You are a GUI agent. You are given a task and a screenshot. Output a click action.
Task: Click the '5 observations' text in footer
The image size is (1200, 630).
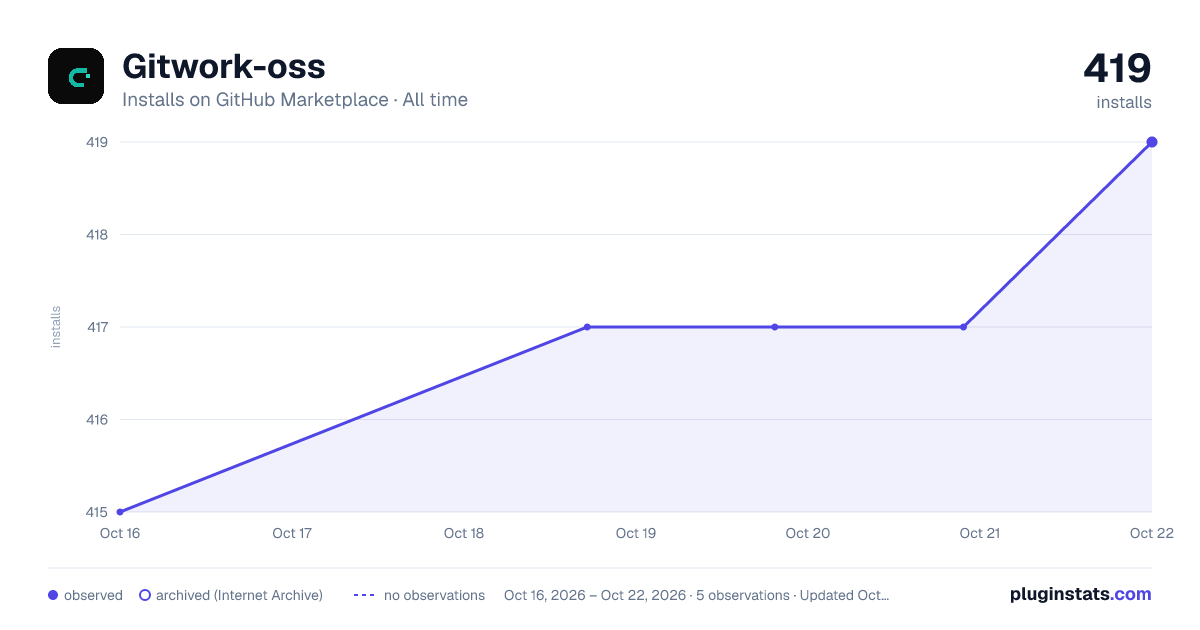(x=742, y=595)
